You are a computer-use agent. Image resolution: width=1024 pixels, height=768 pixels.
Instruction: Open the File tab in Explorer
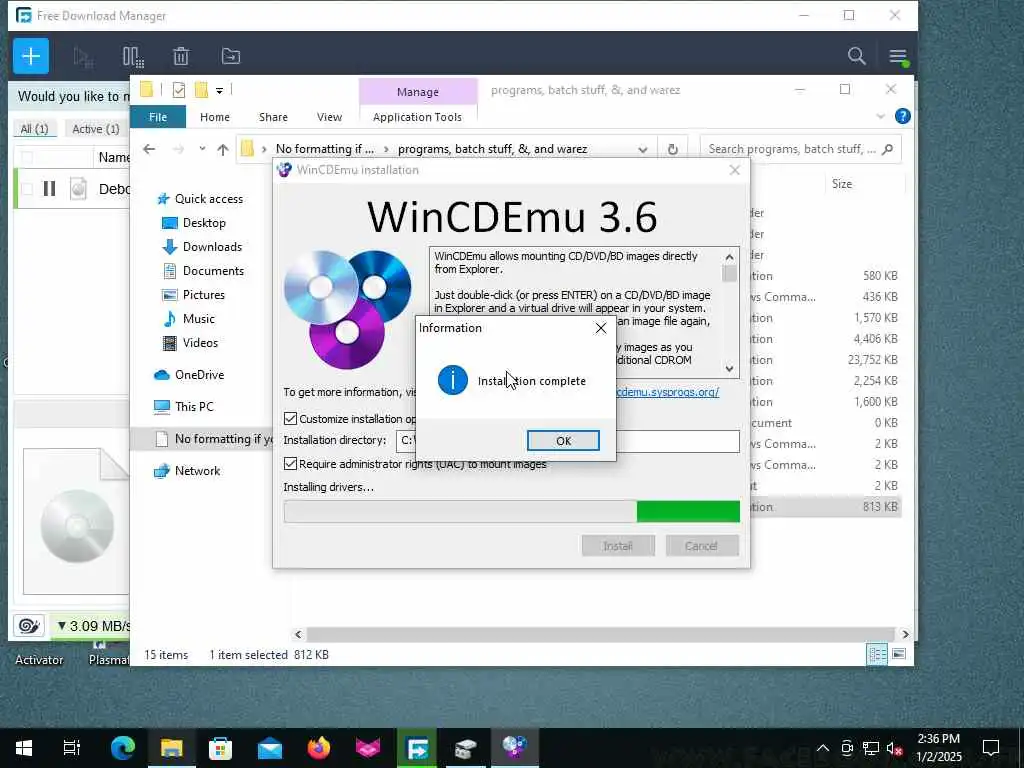(158, 117)
